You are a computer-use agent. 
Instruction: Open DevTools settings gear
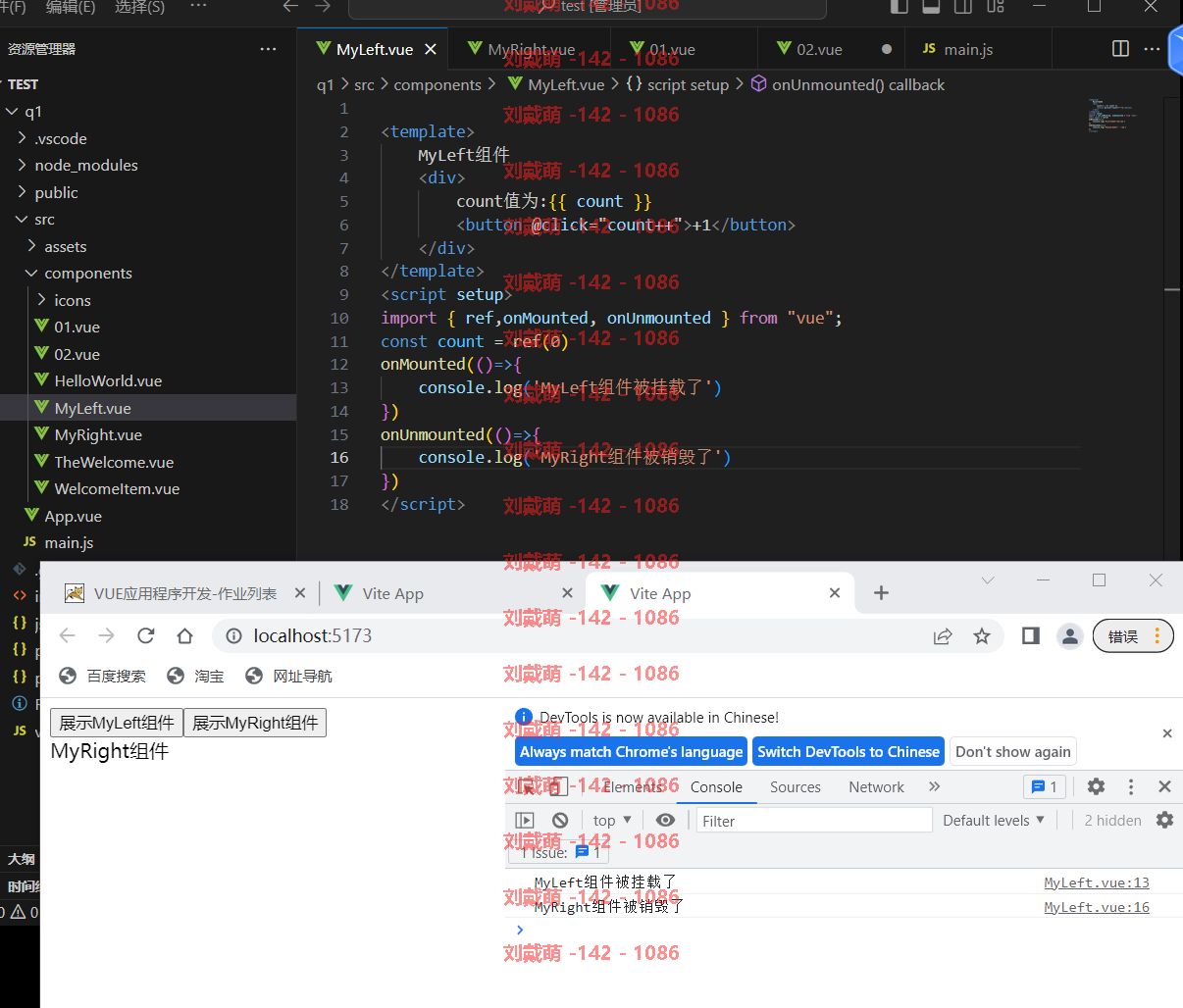pyautogui.click(x=1097, y=786)
